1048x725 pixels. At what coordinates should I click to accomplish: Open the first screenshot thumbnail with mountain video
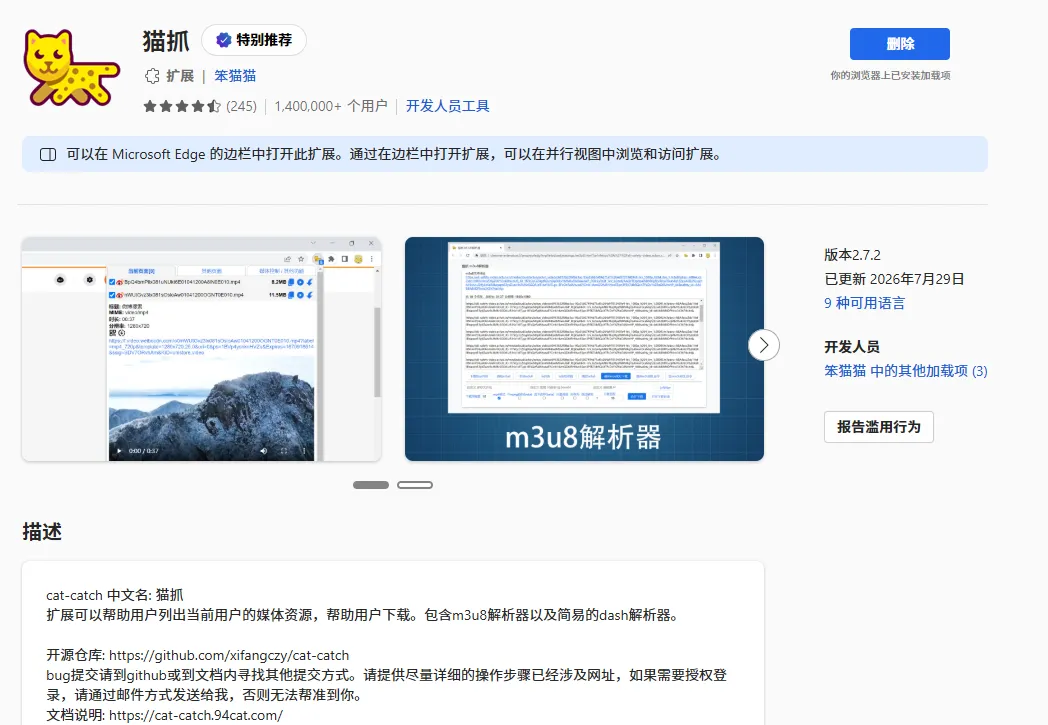pyautogui.click(x=201, y=349)
